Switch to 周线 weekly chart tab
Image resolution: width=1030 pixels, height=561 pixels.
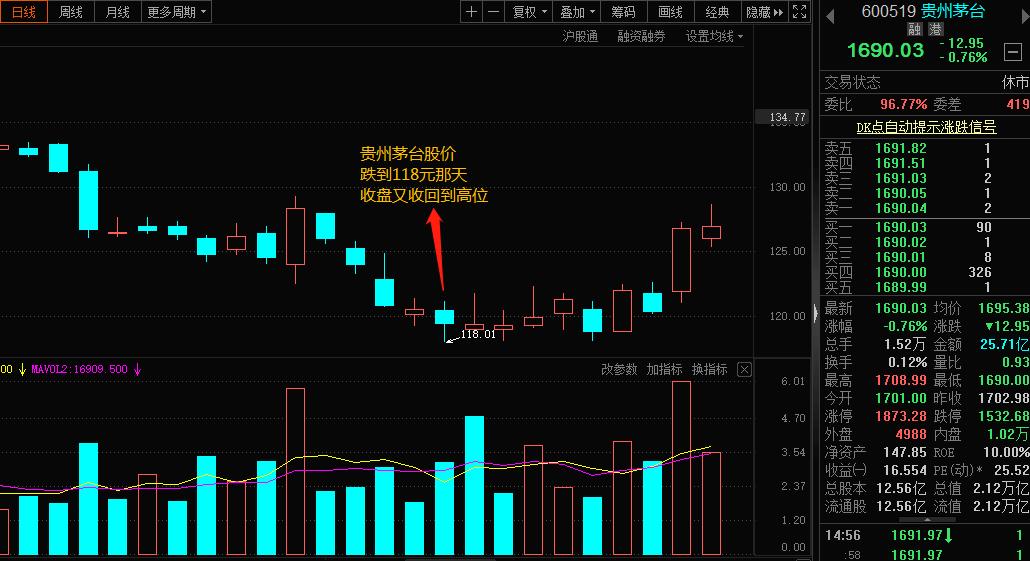click(71, 12)
